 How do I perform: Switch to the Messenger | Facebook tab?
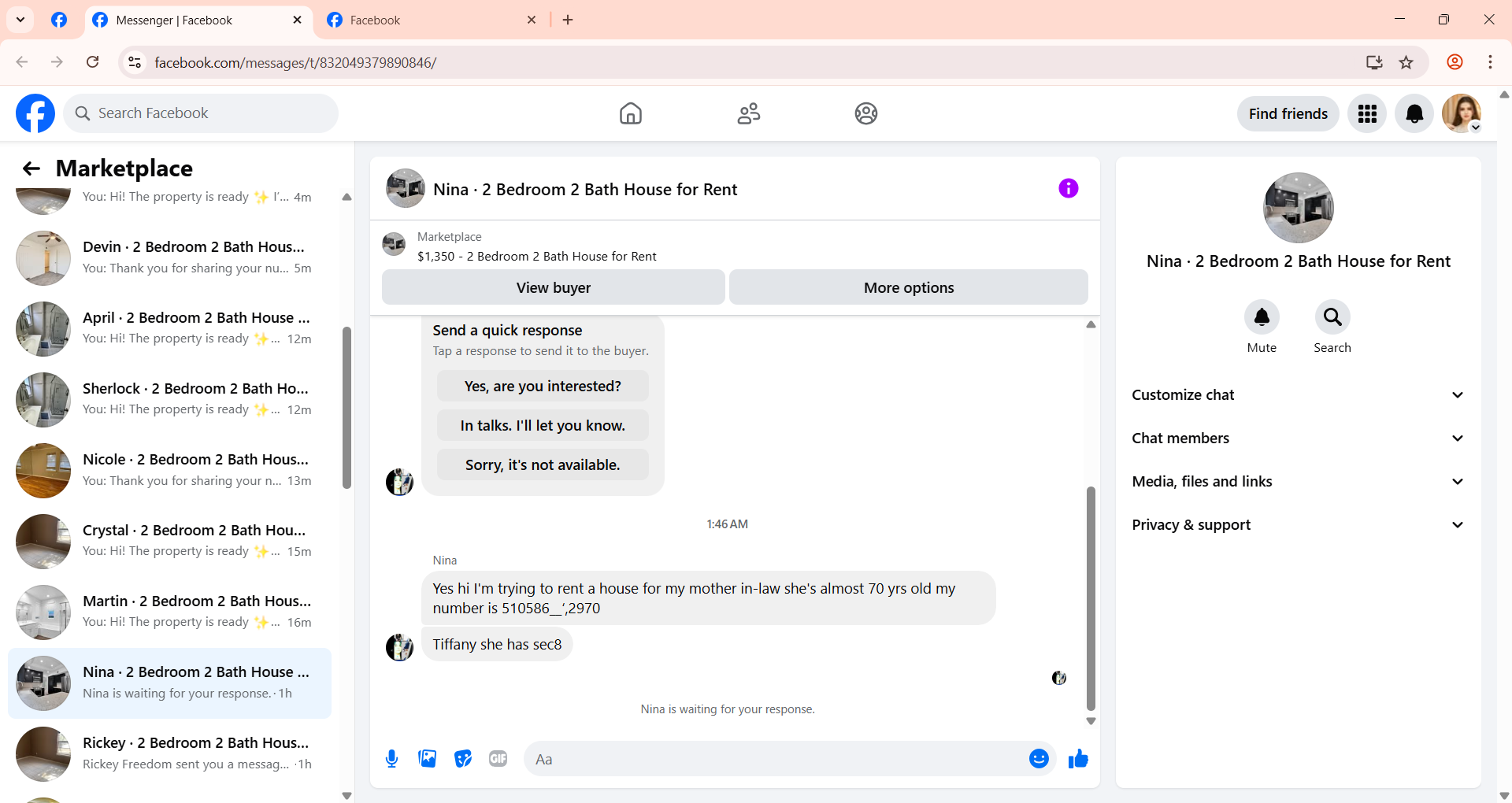coord(187,20)
